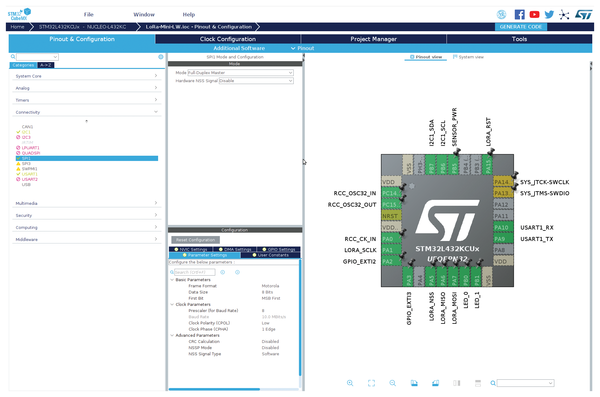Expand Computing category
Screen dimensions: 600x397
tap(86, 227)
